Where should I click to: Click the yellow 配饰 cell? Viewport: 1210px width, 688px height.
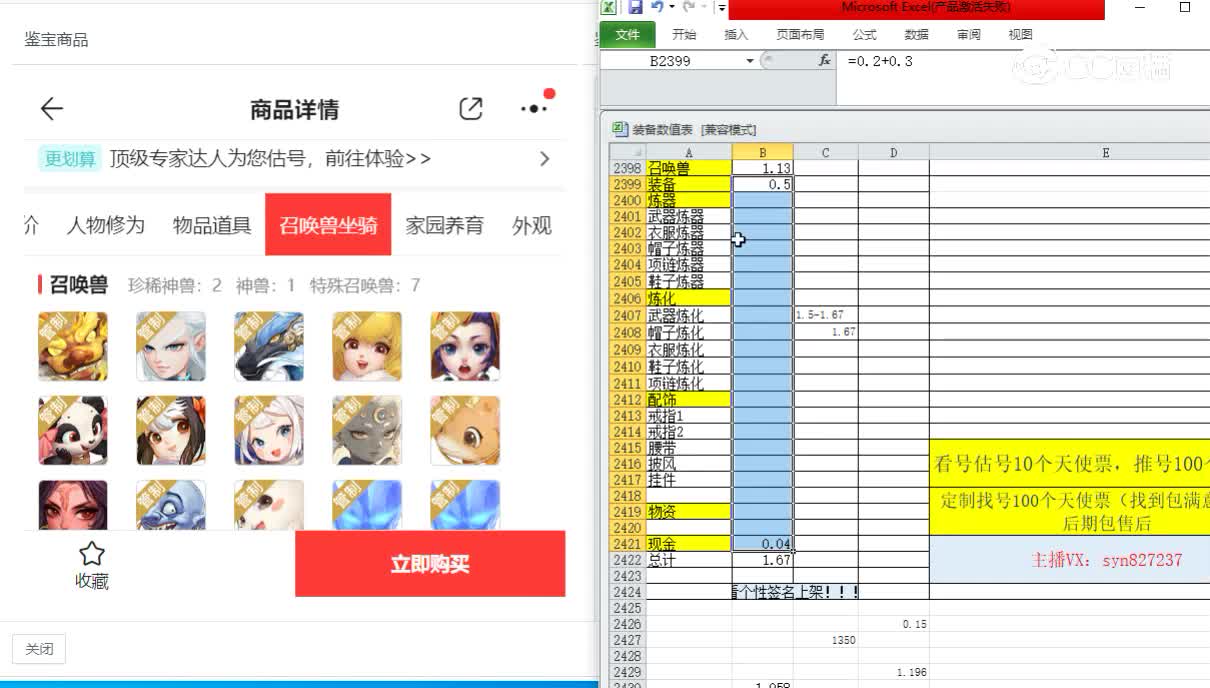click(689, 399)
